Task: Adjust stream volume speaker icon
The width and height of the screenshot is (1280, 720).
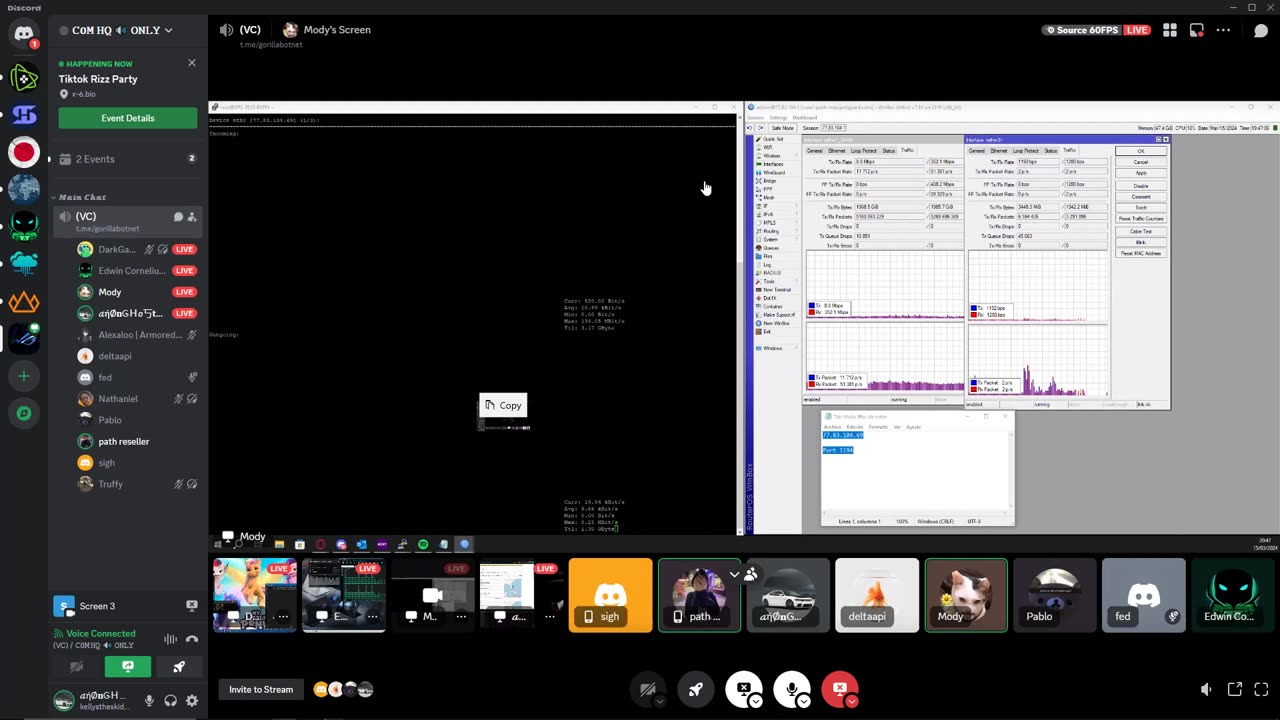Action: click(x=1206, y=689)
